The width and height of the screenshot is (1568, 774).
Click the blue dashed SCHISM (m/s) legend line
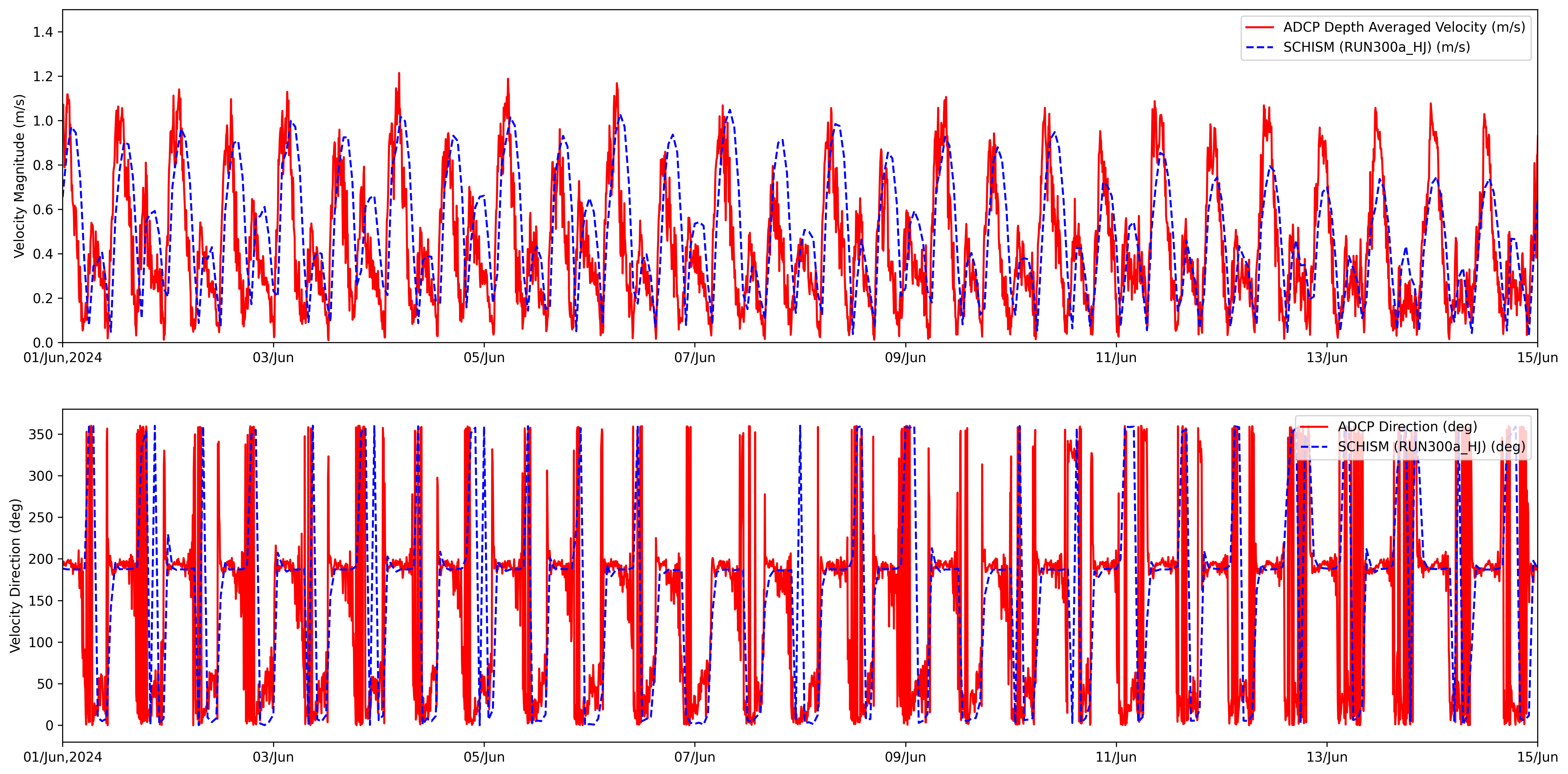[1259, 48]
